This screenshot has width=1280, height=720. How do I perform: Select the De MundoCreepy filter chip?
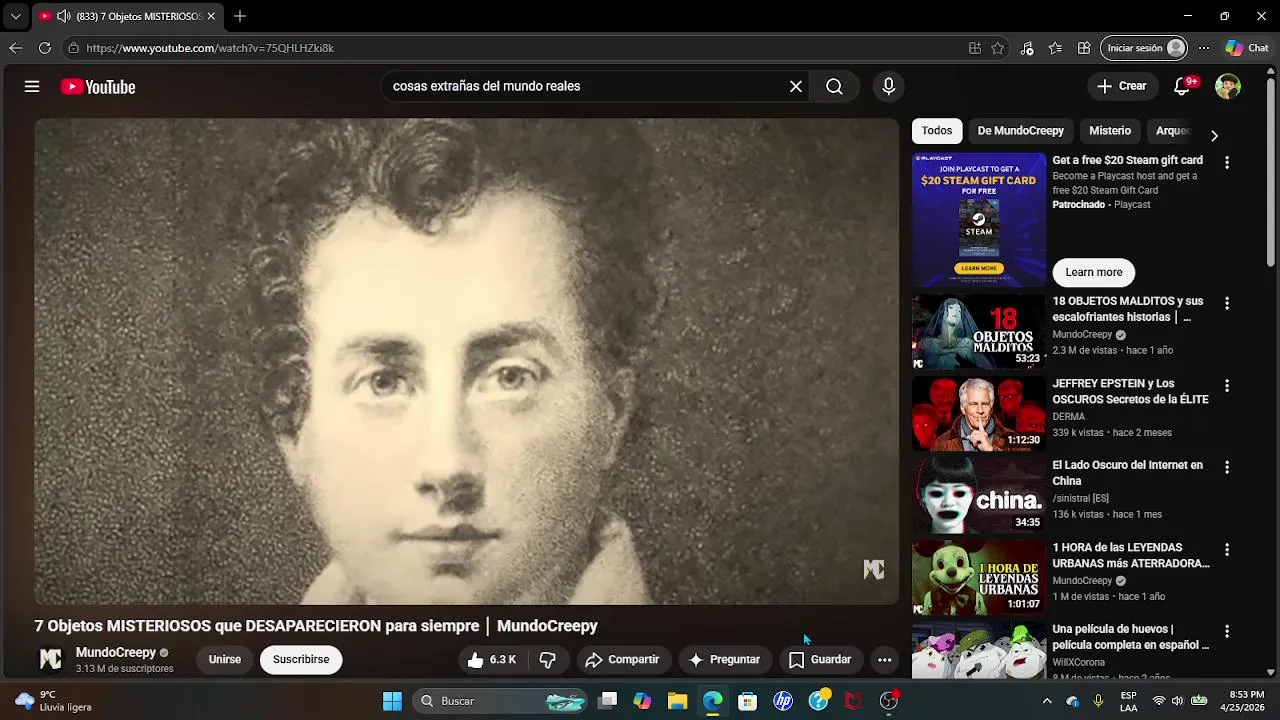click(1020, 131)
